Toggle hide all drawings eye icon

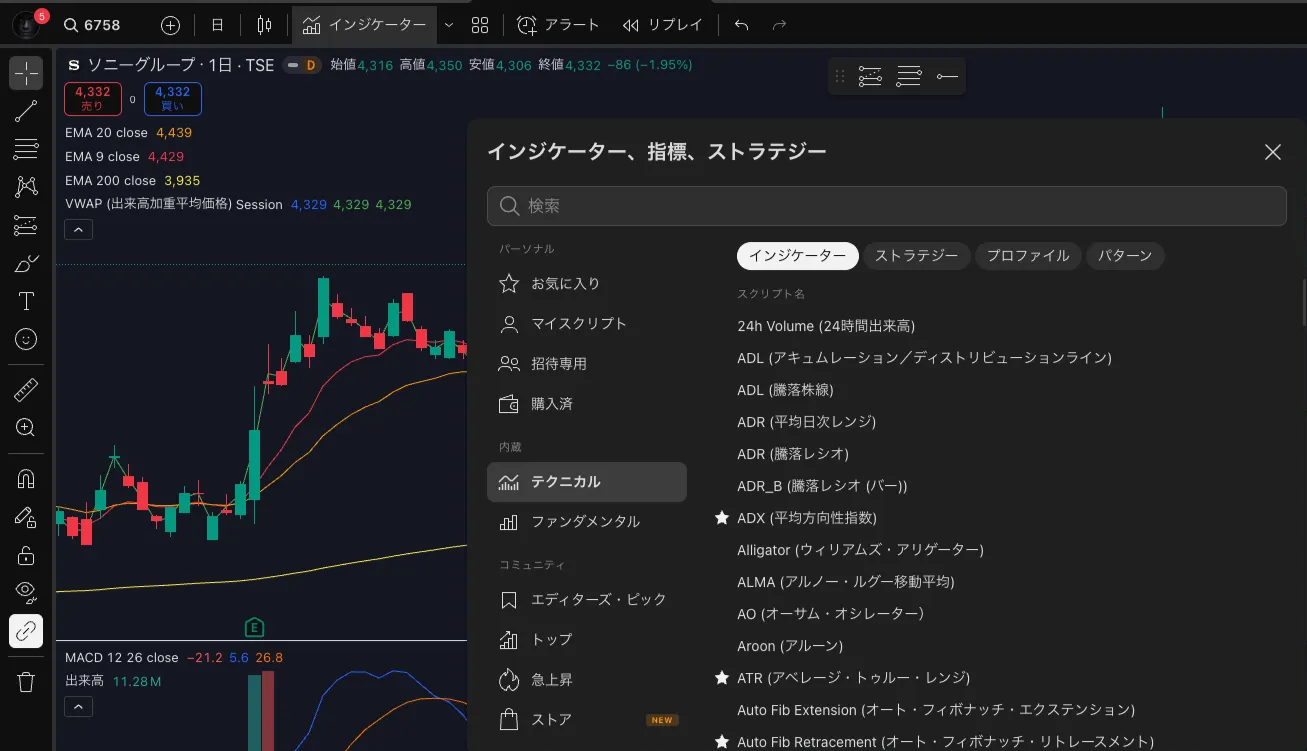pyautogui.click(x=26, y=592)
